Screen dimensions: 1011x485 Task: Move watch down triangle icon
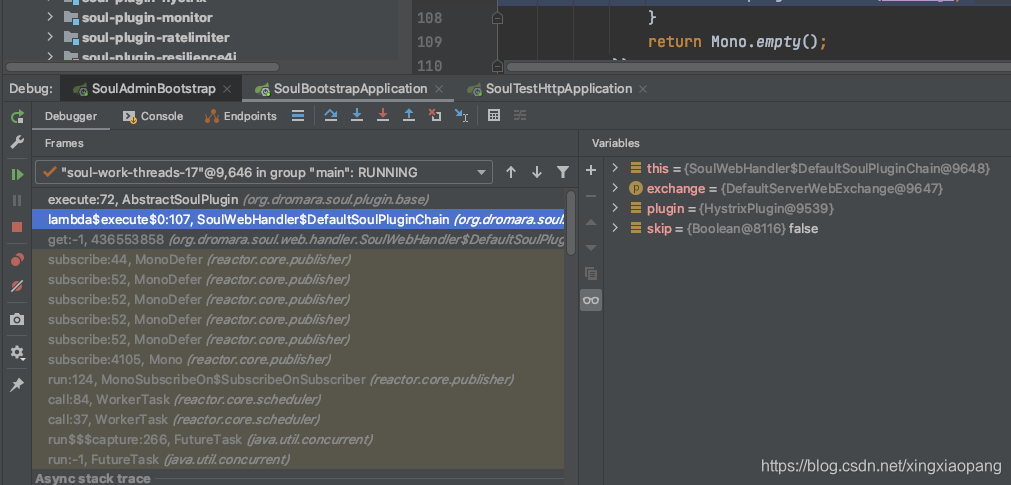click(x=591, y=248)
